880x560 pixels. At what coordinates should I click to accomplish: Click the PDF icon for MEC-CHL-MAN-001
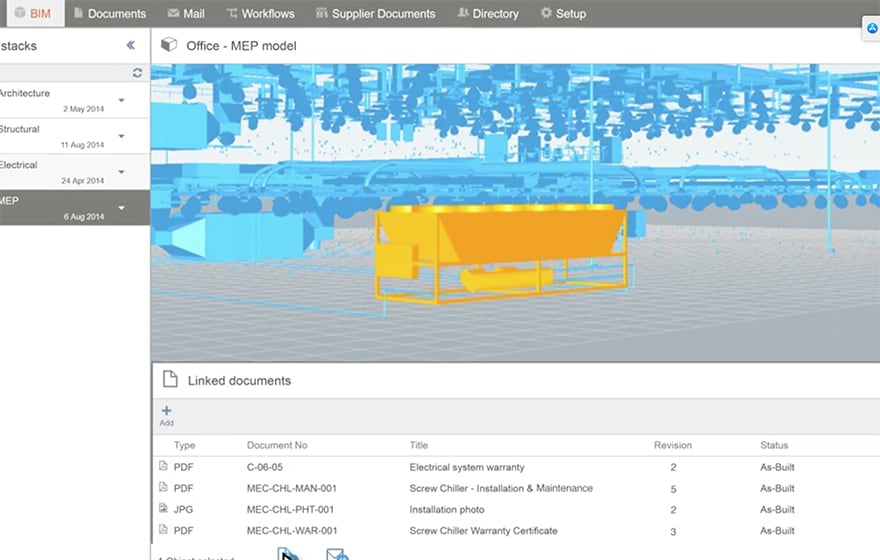(163, 487)
